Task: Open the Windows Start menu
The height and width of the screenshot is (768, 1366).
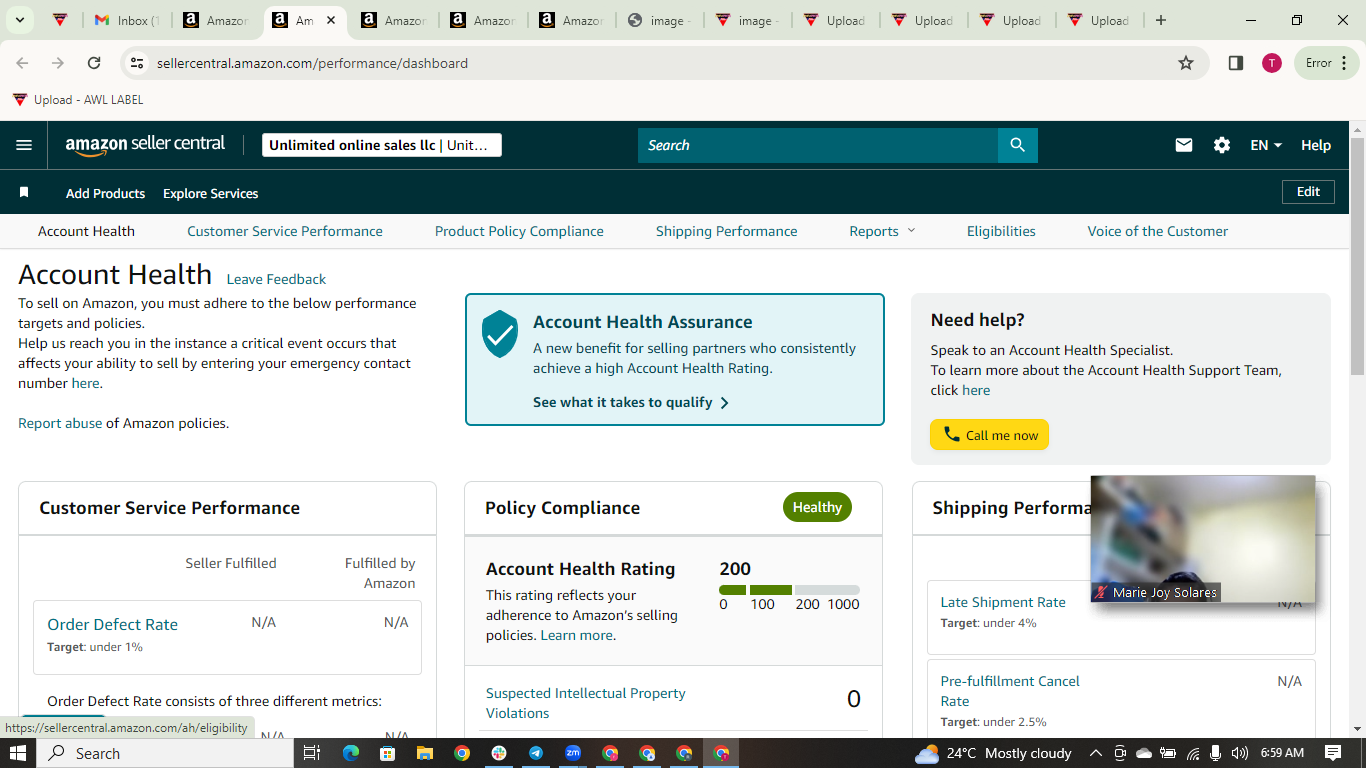Action: [18, 753]
